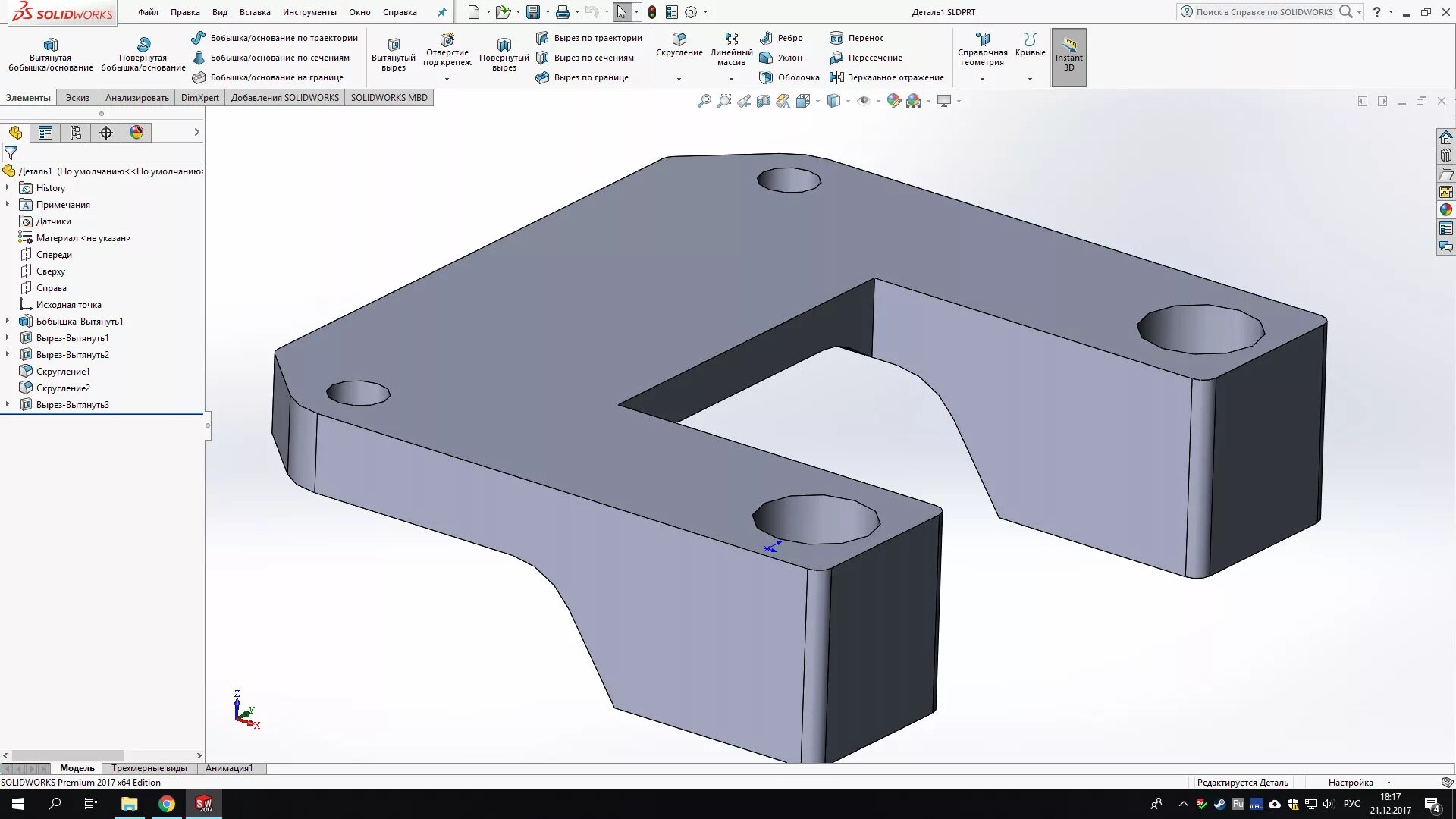Select the Extruded Boss/Base tool (Вытянутая бобышка/основание)
Screen dimensions: 1456x819
[50, 54]
